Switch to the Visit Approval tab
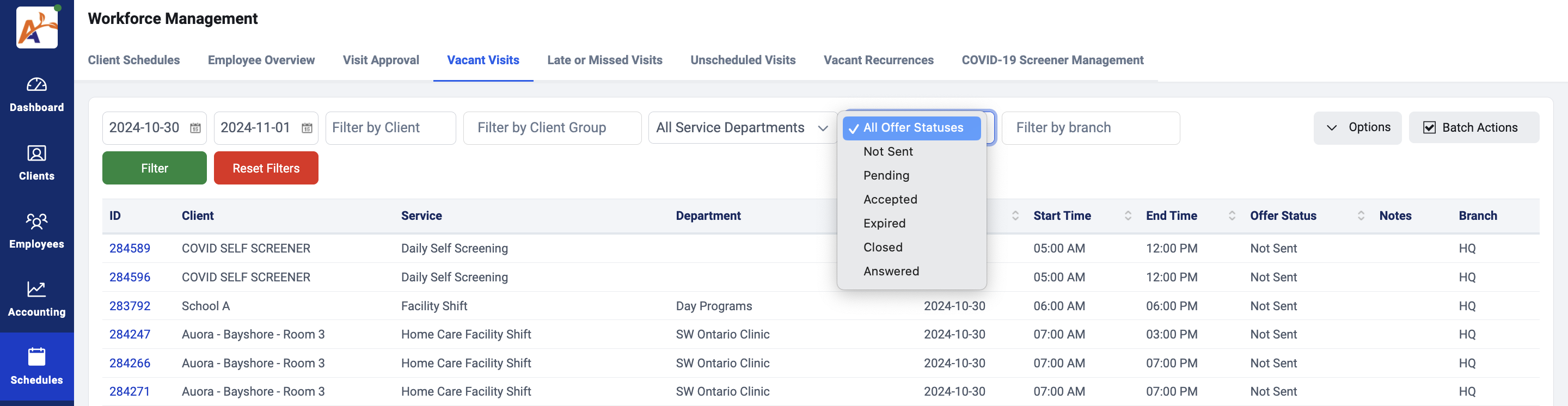Image resolution: width=1568 pixels, height=406 pixels. [381, 60]
